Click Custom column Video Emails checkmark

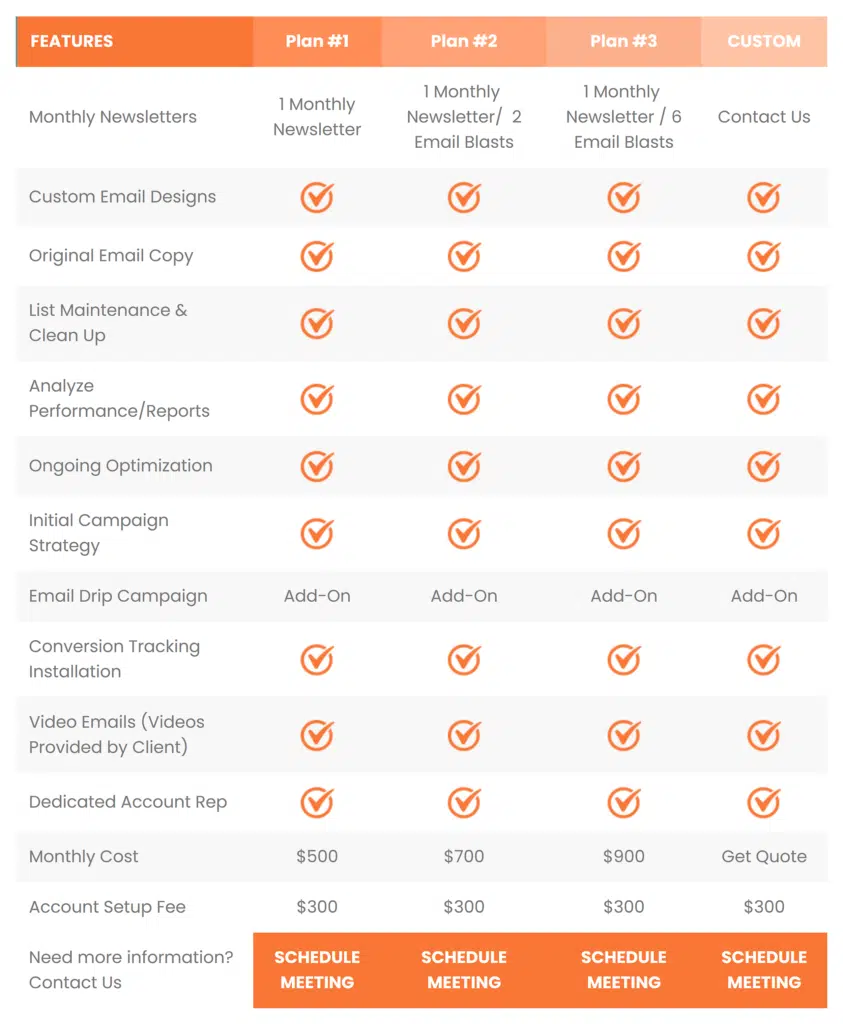point(764,734)
